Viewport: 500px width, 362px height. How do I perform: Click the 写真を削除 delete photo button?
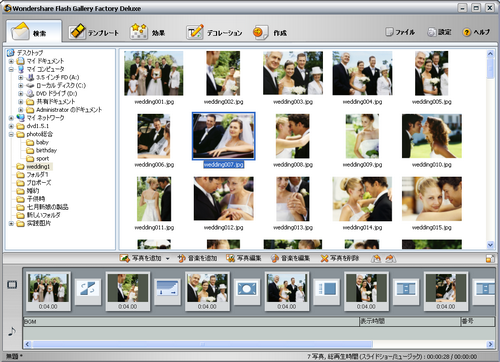click(x=340, y=258)
